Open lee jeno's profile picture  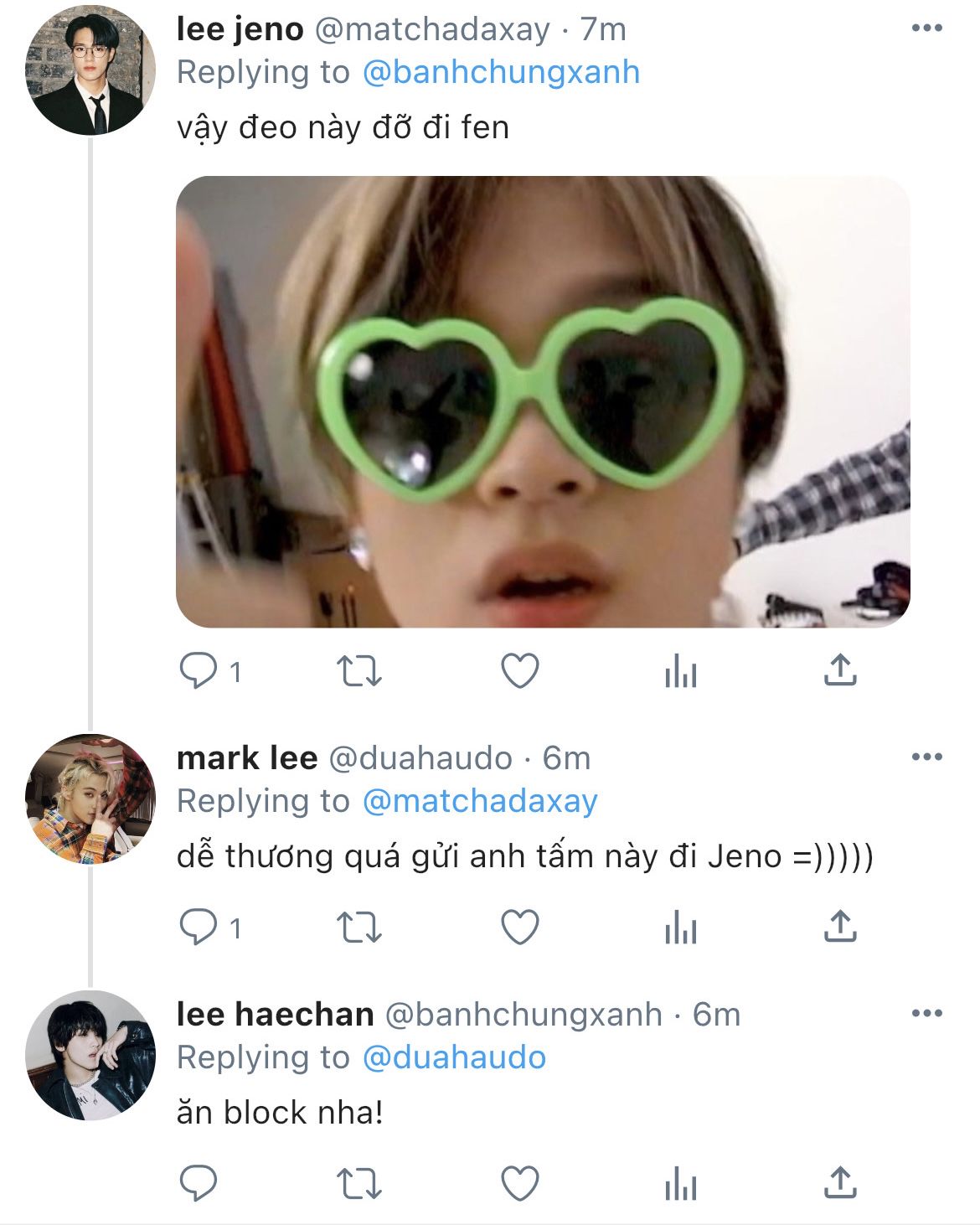tap(90, 70)
